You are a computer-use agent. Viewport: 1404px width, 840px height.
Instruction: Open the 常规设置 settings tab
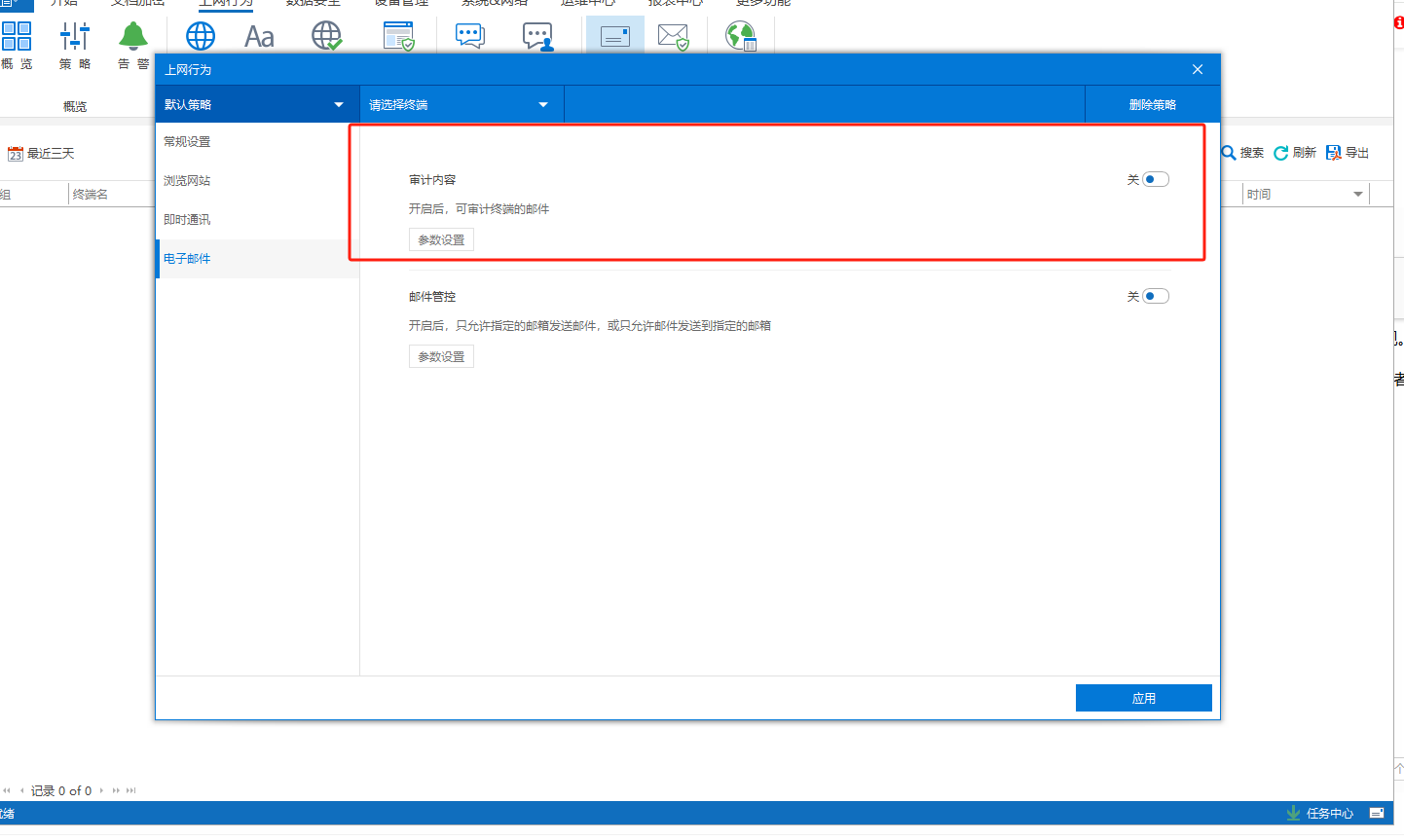[187, 142]
